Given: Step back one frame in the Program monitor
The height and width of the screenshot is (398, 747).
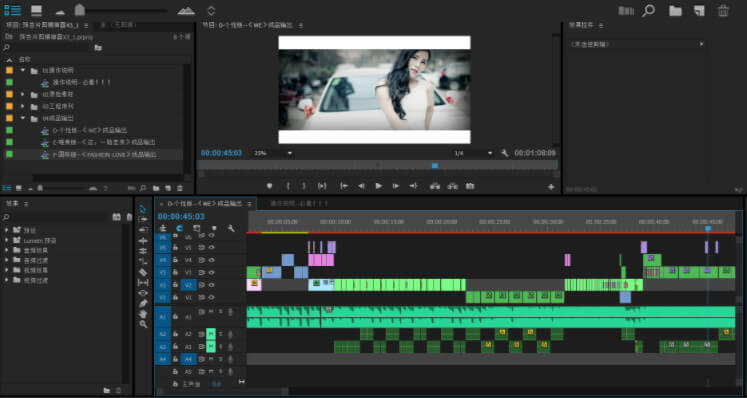Looking at the screenshot, I should 361,186.
